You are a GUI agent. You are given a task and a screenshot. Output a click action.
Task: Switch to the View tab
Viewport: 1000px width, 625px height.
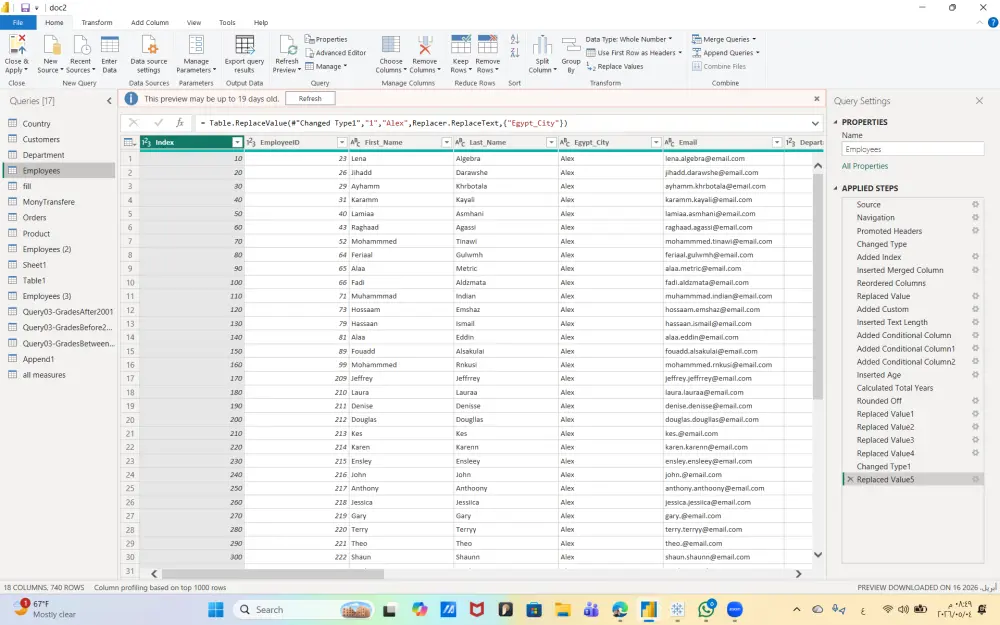pyautogui.click(x=194, y=22)
